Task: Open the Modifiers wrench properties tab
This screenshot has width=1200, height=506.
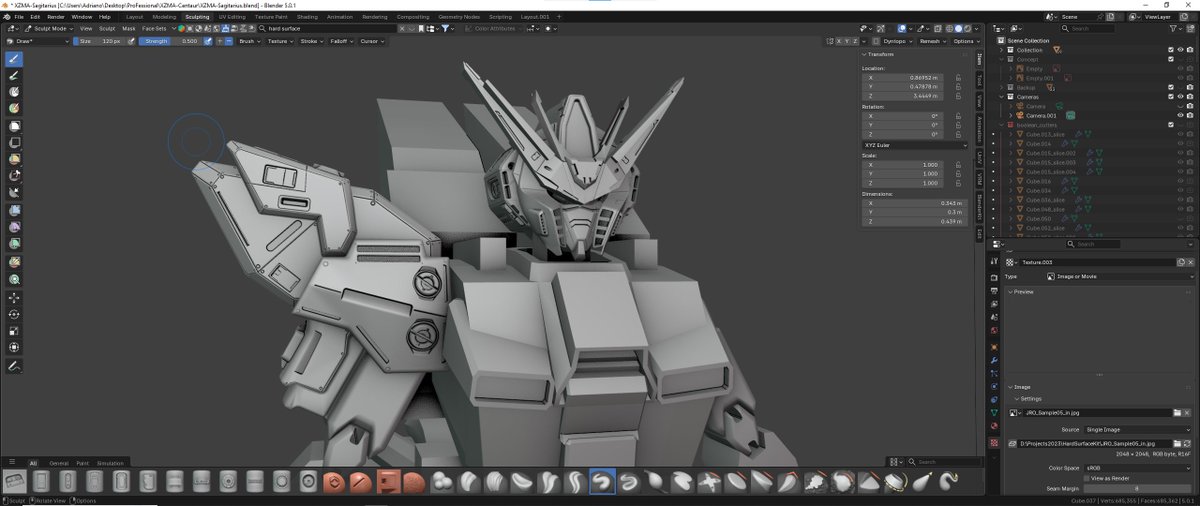Action: (994, 359)
